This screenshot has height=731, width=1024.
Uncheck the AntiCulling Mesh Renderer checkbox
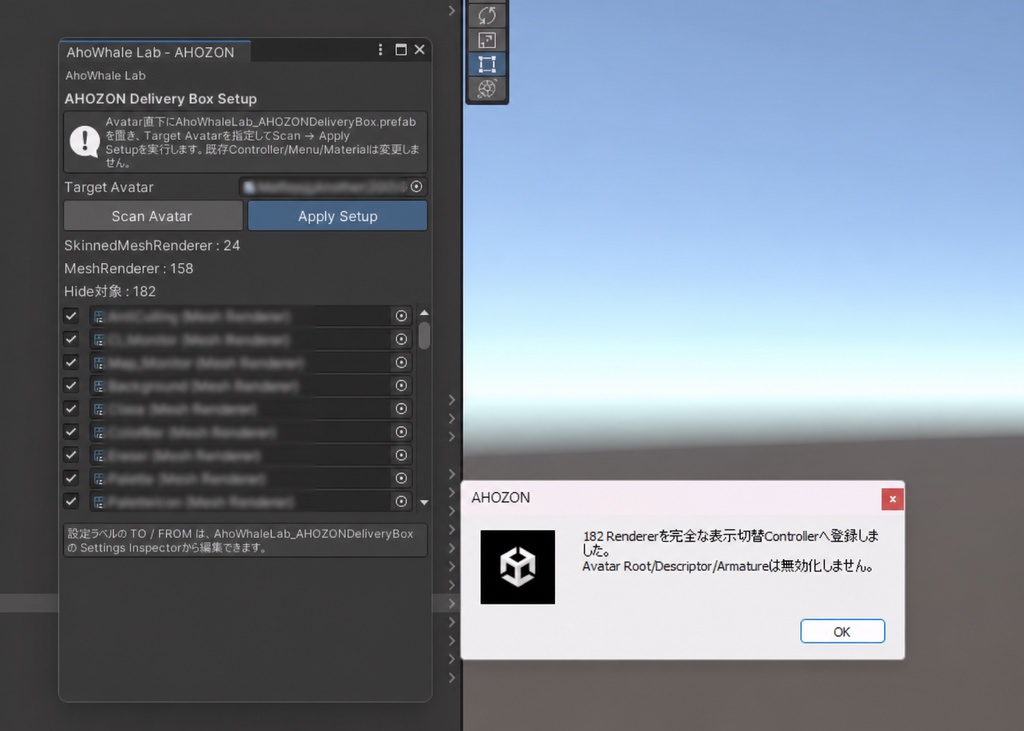[x=71, y=316]
